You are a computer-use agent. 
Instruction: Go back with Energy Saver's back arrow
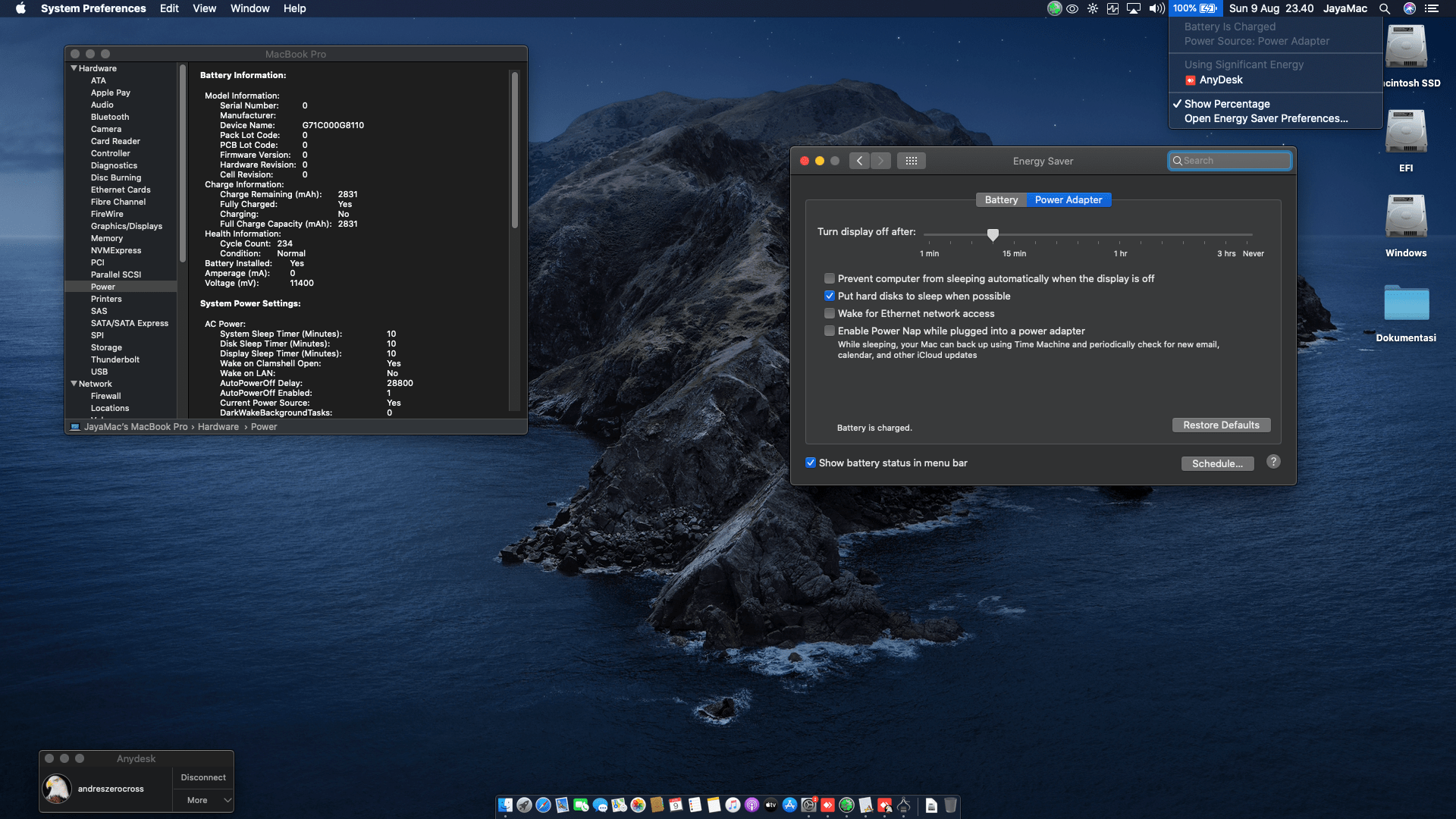coord(859,161)
